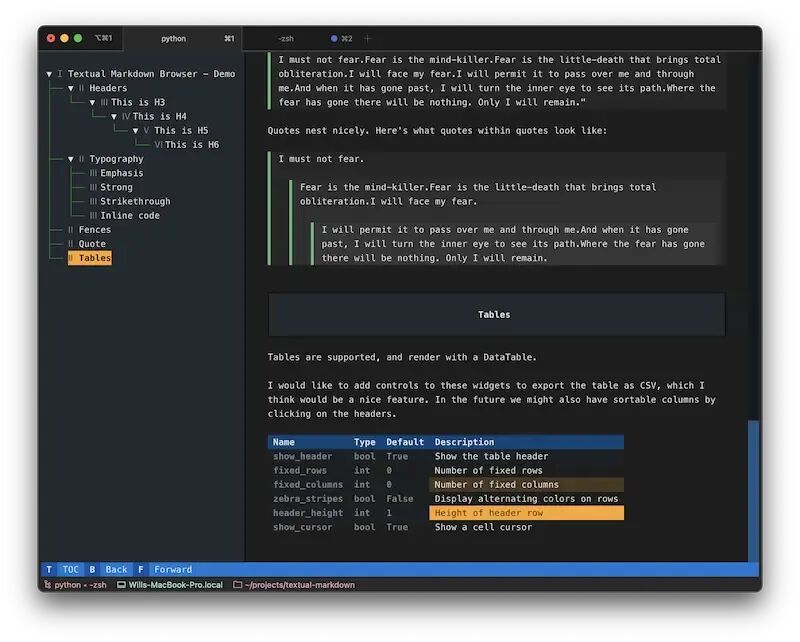Click the ~/projects/textual-markdown path in status bar
800x642 pixels.
(x=299, y=585)
